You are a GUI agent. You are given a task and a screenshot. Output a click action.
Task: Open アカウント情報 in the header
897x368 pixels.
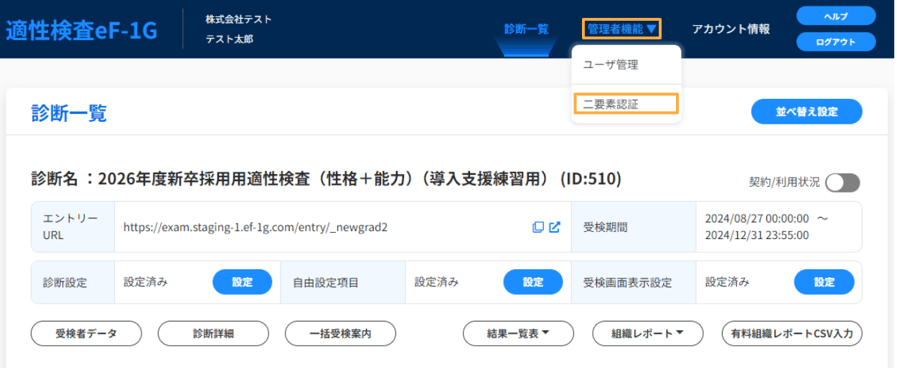click(x=731, y=29)
